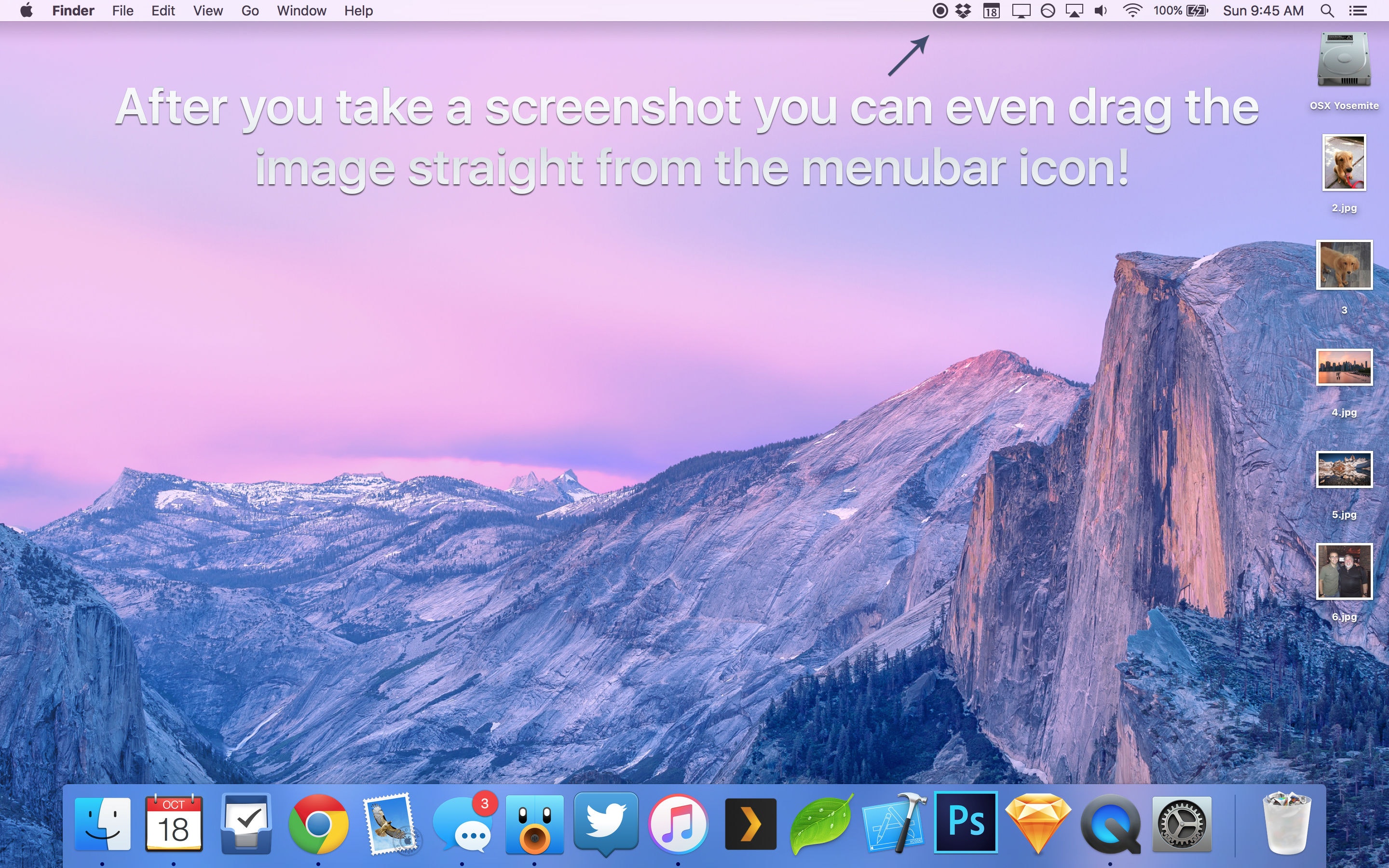Click the screenshot recorder menubar icon

pyautogui.click(x=940, y=11)
